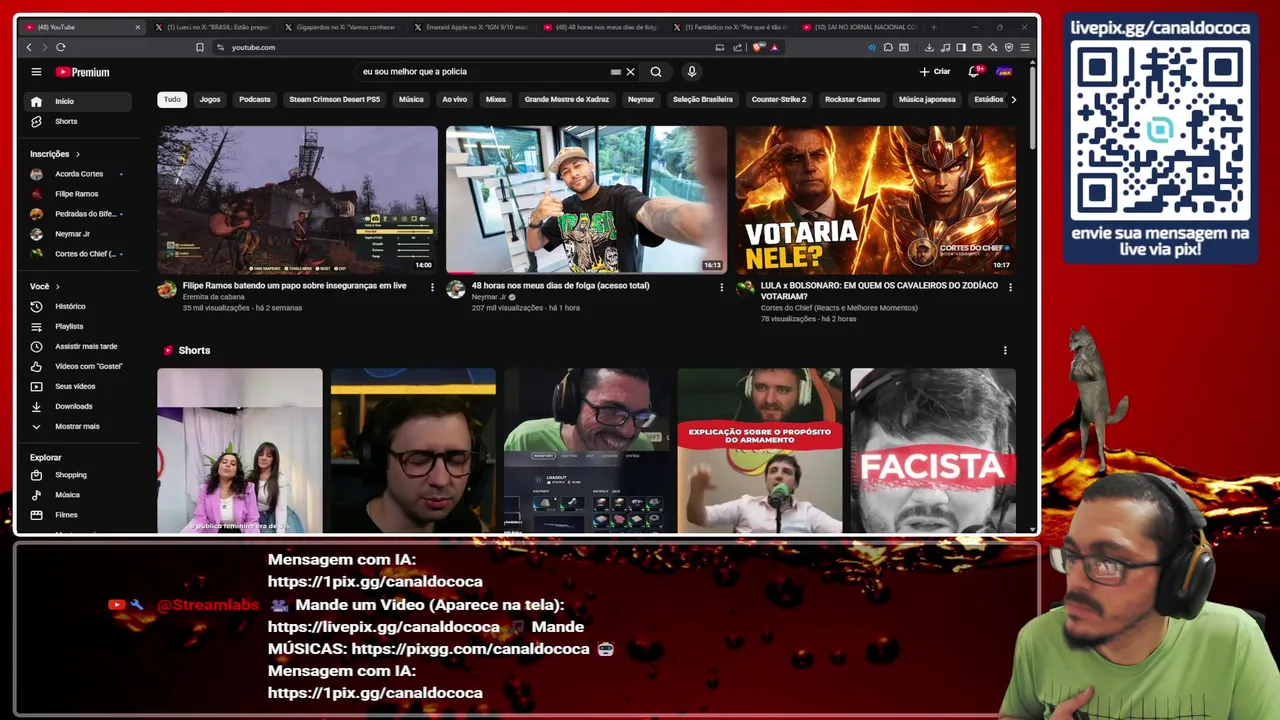Open Shorts in the sidebar
Image resolution: width=1280 pixels, height=720 pixels.
click(x=78, y=121)
